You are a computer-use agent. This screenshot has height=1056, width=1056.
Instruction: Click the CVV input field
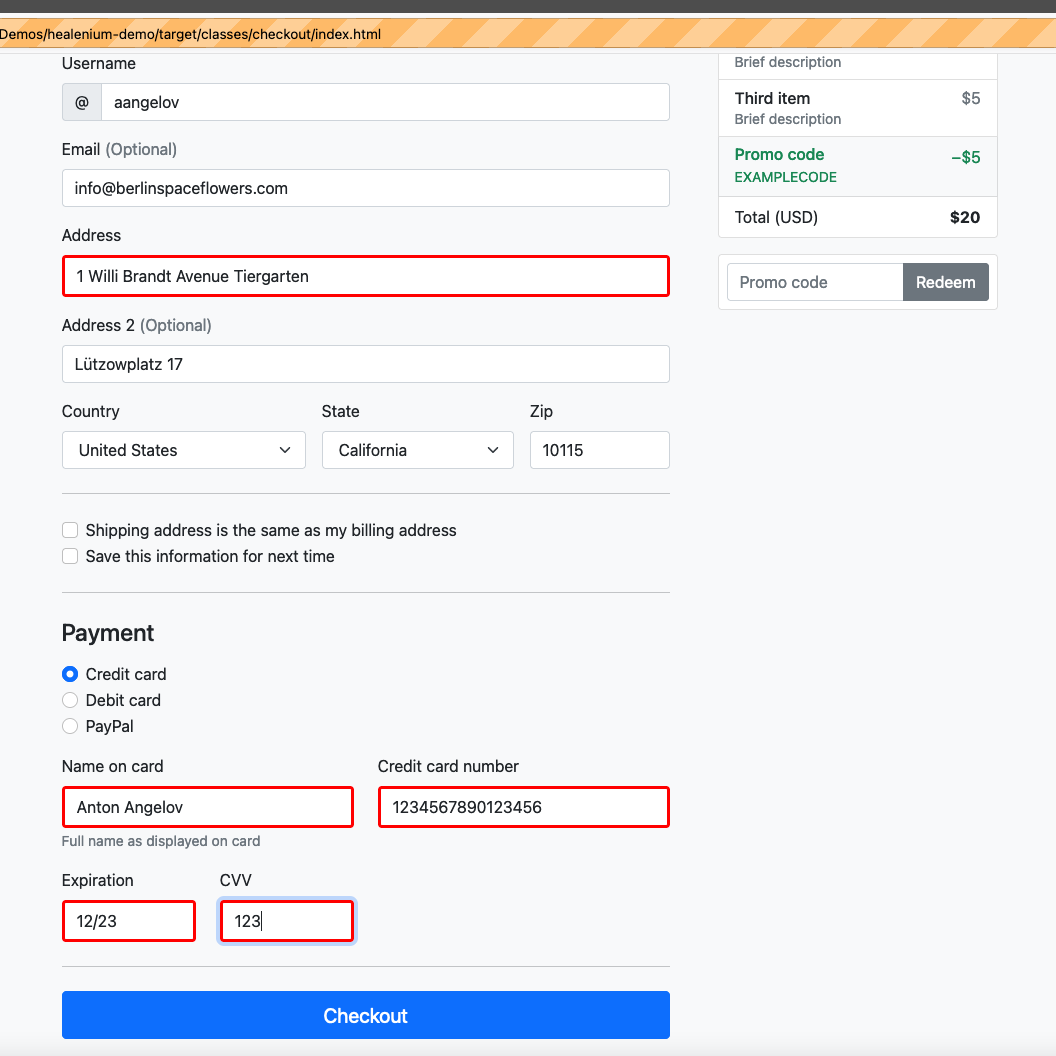click(286, 921)
